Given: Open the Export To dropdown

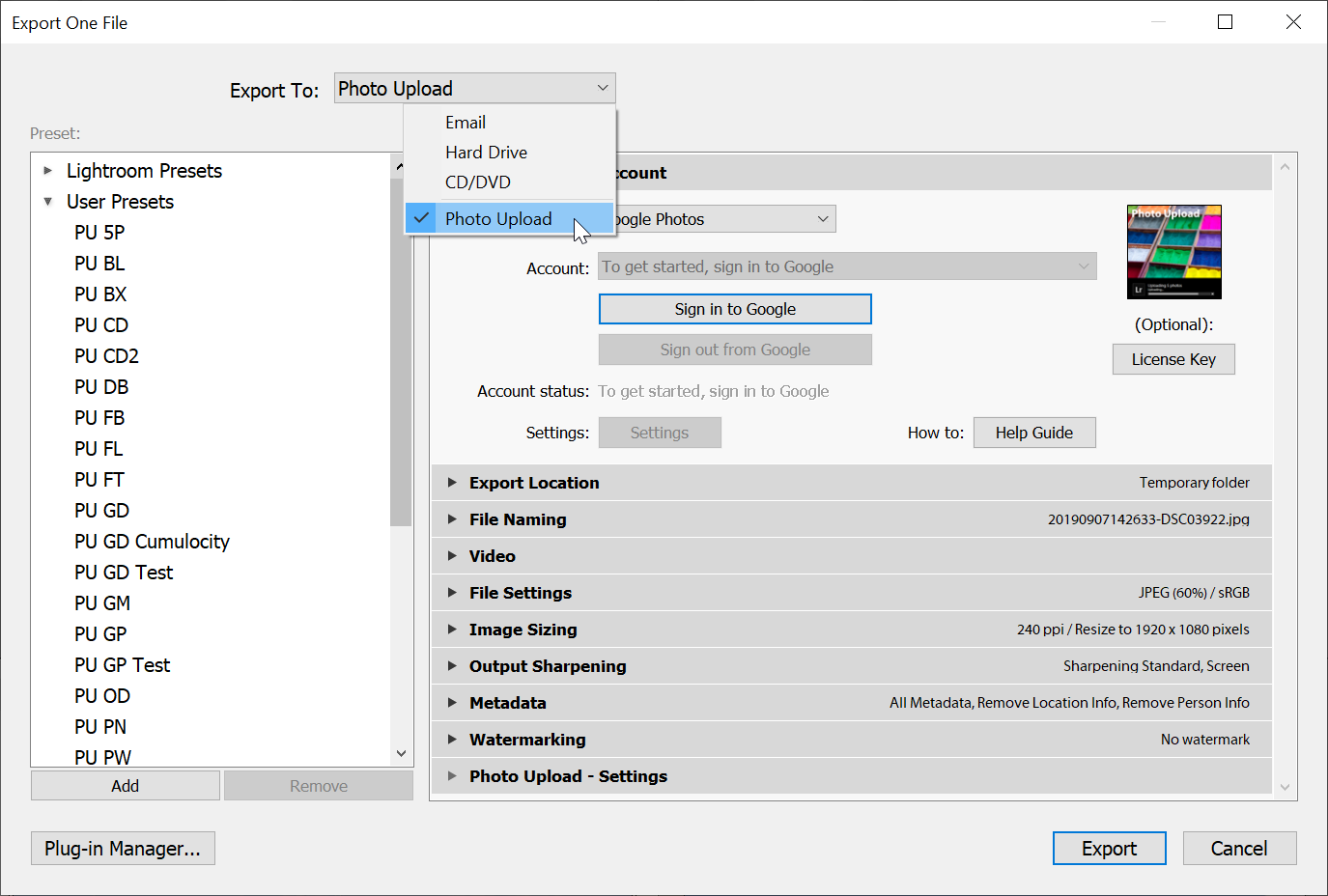Looking at the screenshot, I should pyautogui.click(x=474, y=89).
